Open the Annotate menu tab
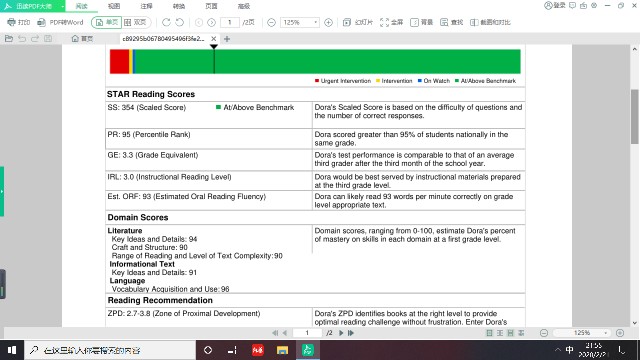This screenshot has height=360, width=640. point(146,6)
